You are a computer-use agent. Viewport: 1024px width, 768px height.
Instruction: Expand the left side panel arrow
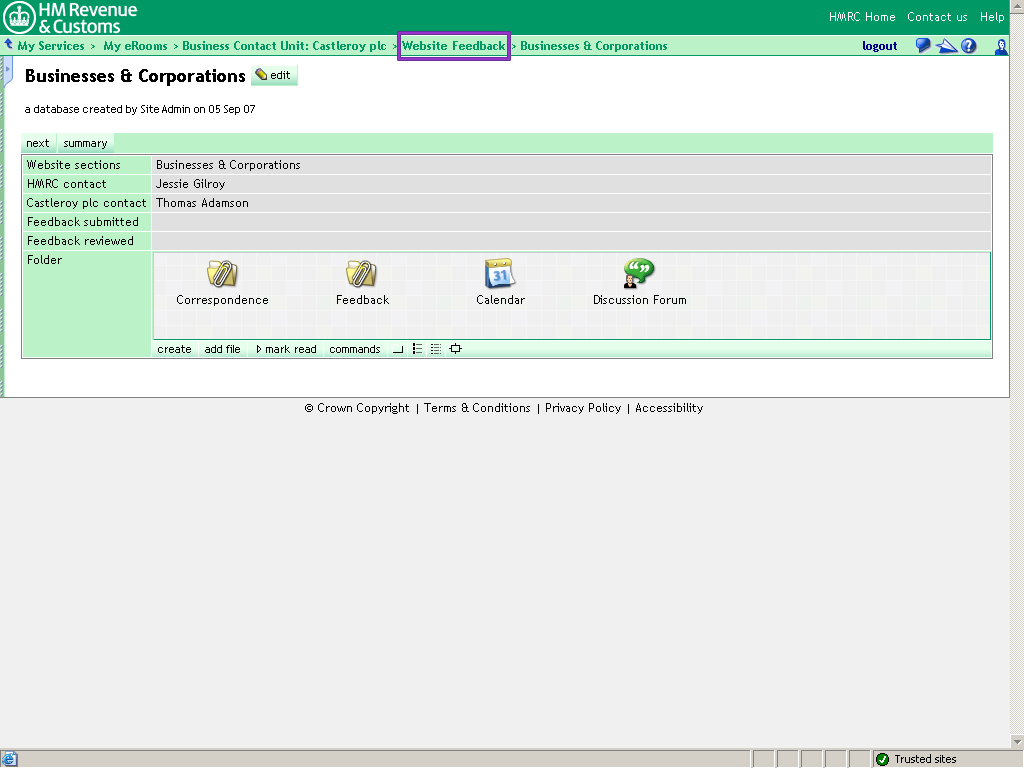(x=8, y=70)
